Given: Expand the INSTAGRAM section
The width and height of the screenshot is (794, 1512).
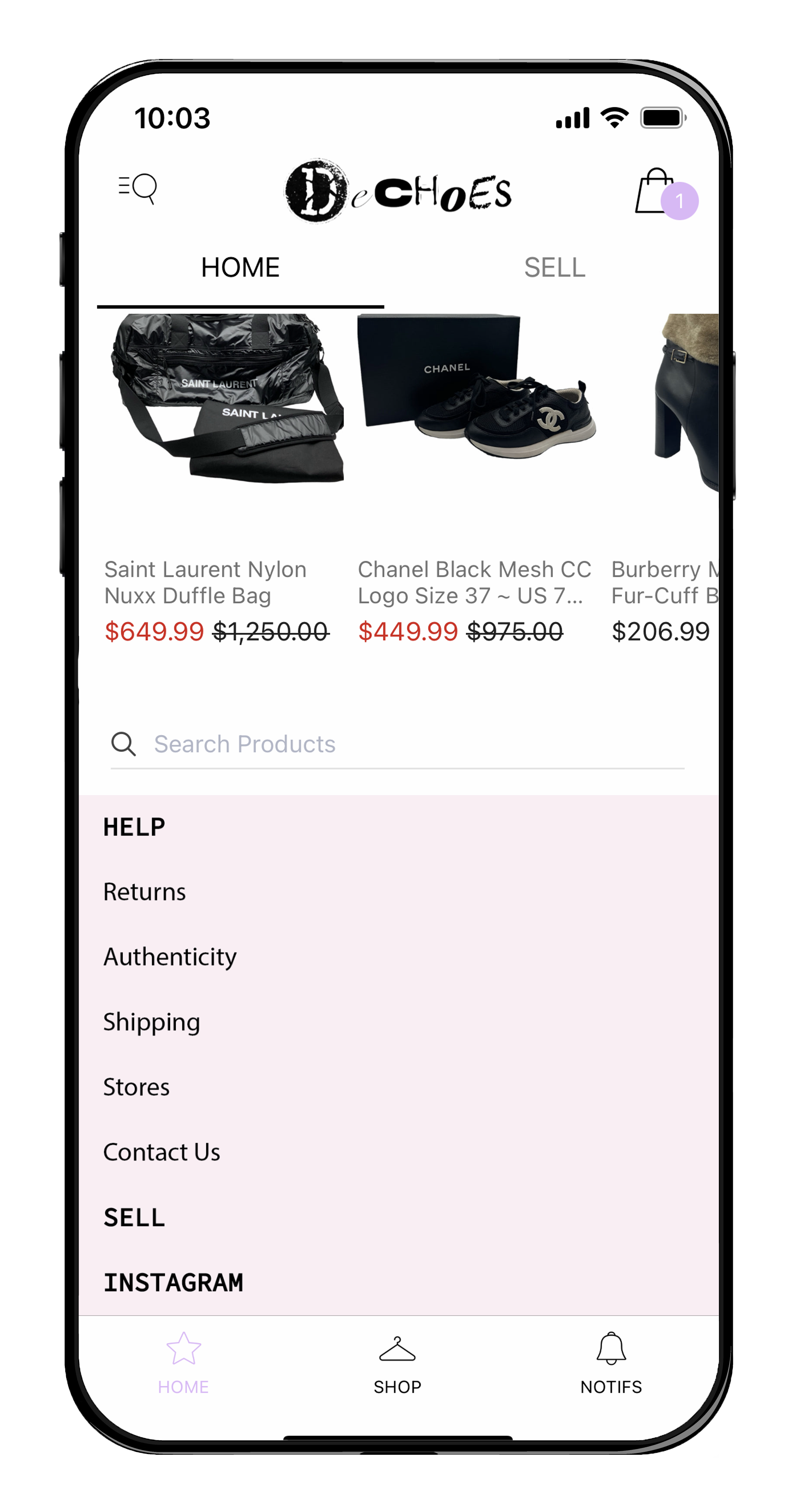Looking at the screenshot, I should (x=174, y=1282).
